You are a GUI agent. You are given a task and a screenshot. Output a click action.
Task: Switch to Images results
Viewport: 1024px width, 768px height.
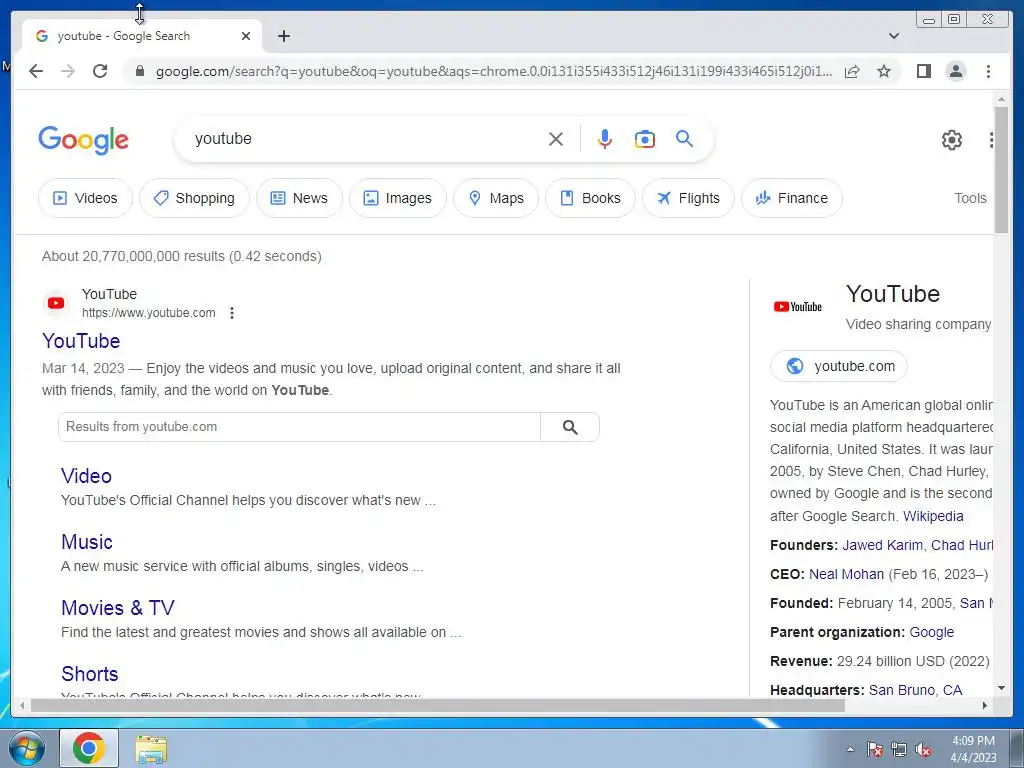click(x=398, y=198)
